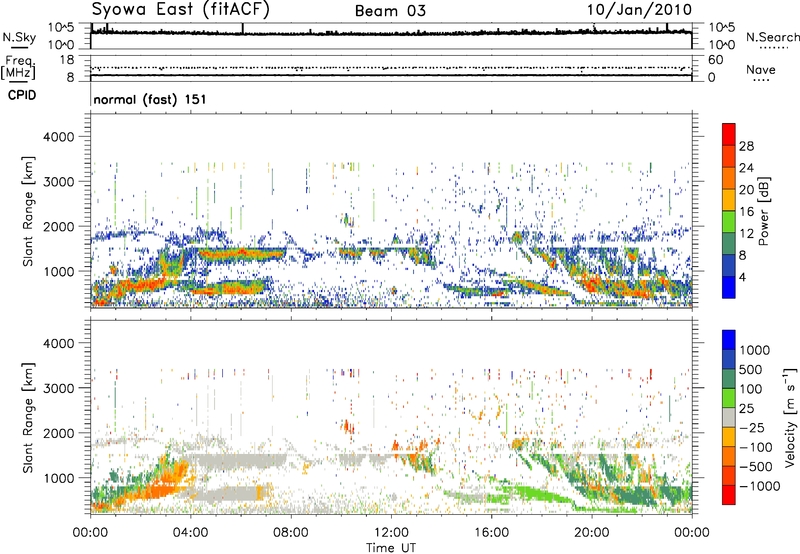Click the '16:00' time axis tick label

[491, 533]
